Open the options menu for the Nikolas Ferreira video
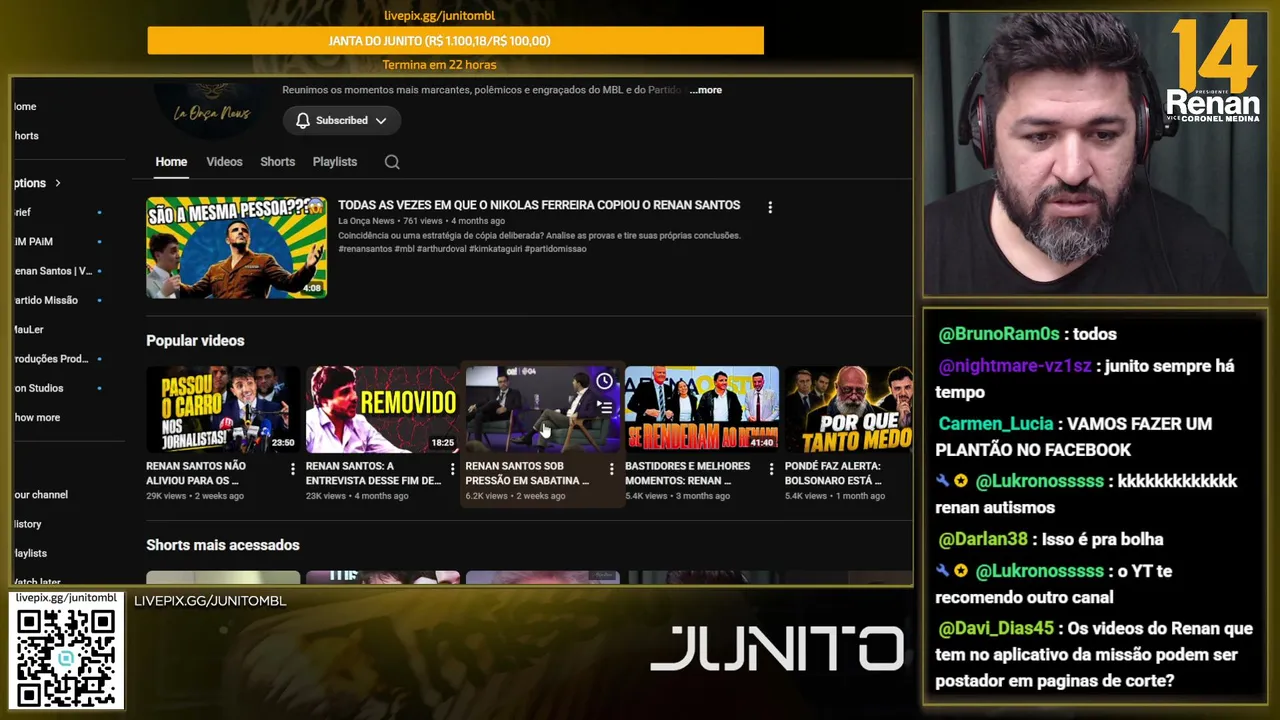The image size is (1280, 720). point(770,208)
